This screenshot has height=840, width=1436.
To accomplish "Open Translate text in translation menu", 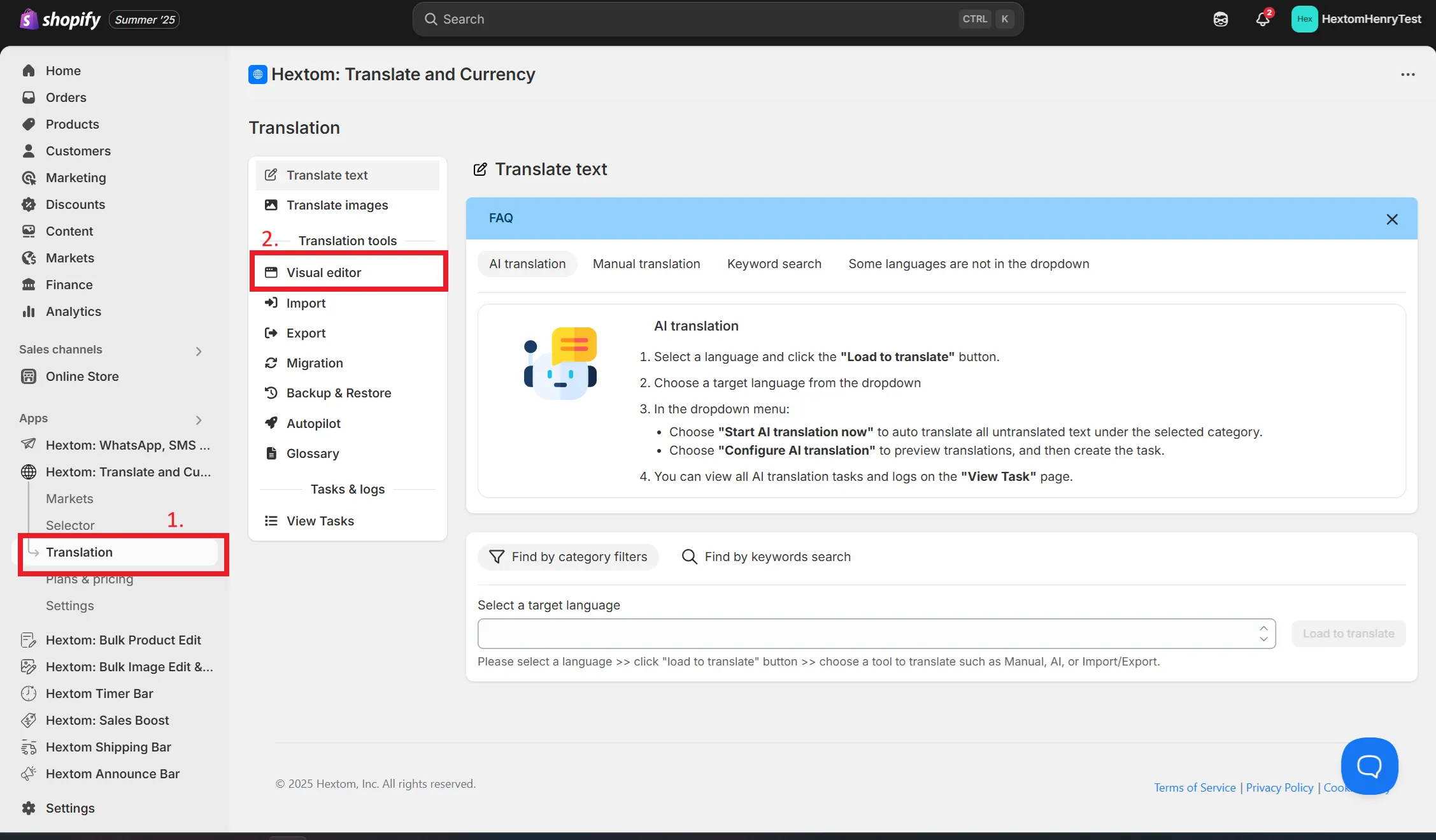I will 348,175.
